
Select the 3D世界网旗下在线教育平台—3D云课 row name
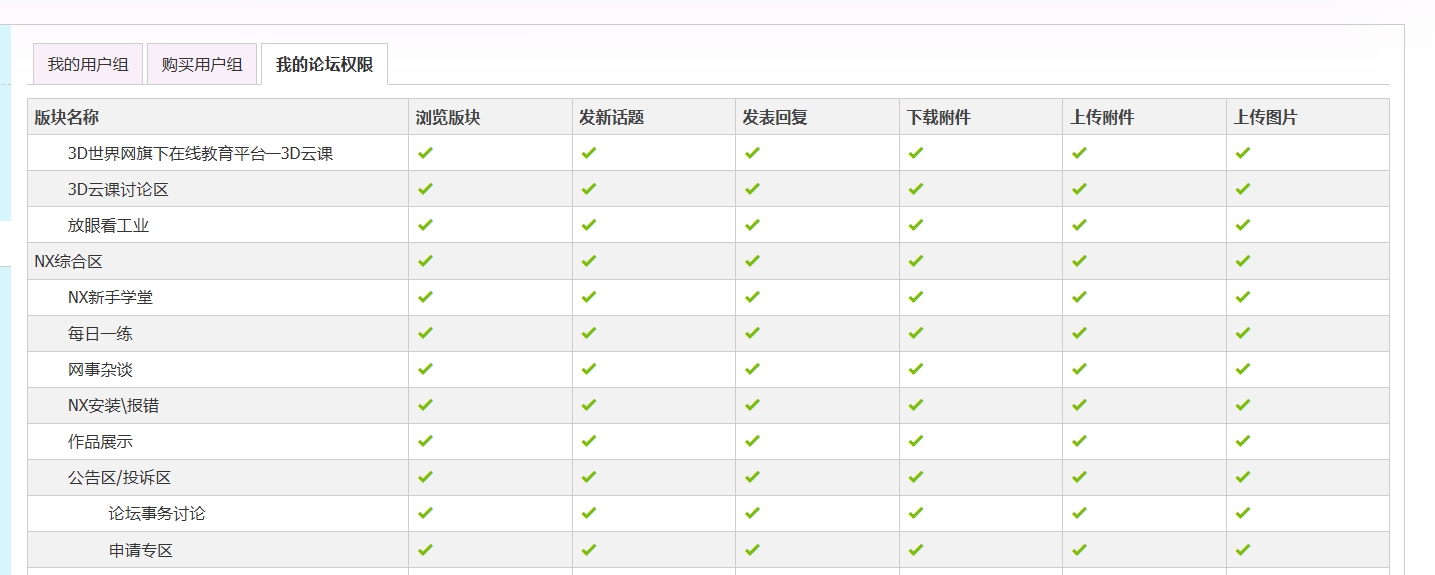[x=200, y=153]
